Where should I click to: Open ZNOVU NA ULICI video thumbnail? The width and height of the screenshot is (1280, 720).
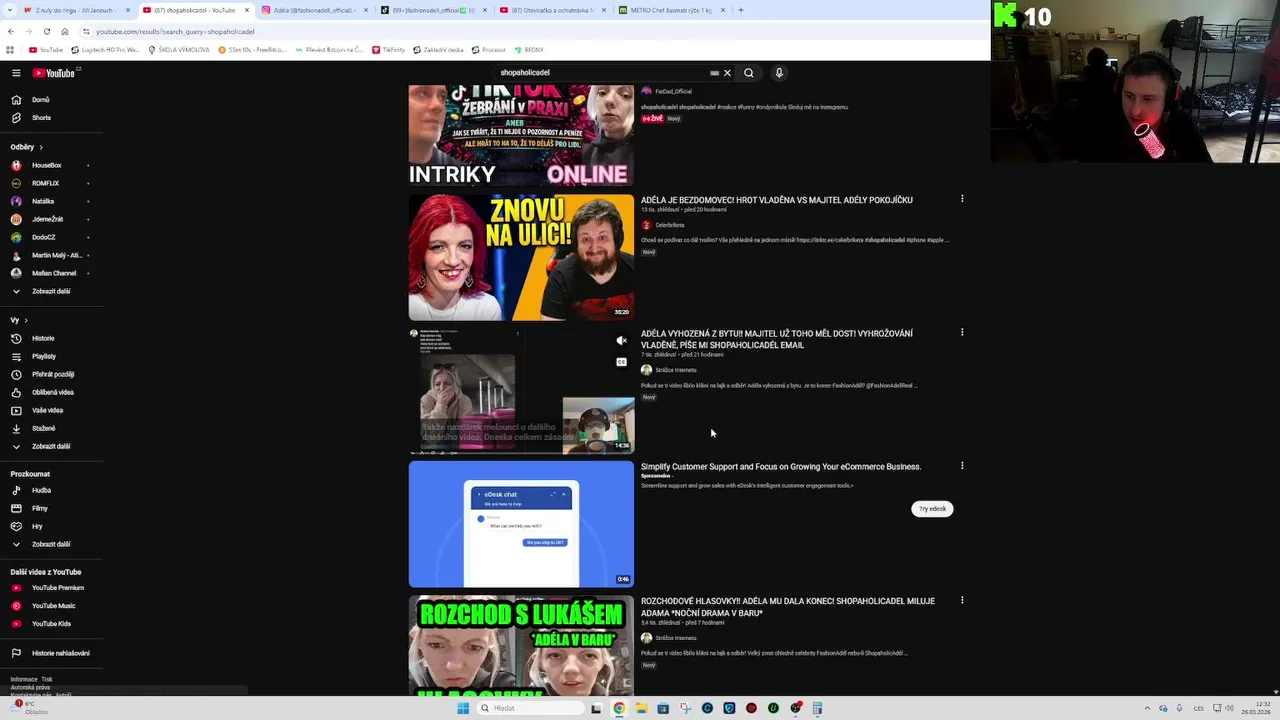[521, 257]
